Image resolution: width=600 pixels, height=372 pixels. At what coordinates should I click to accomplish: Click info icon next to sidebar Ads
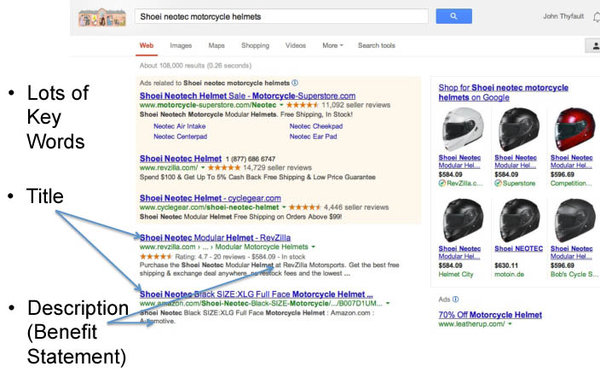click(455, 299)
